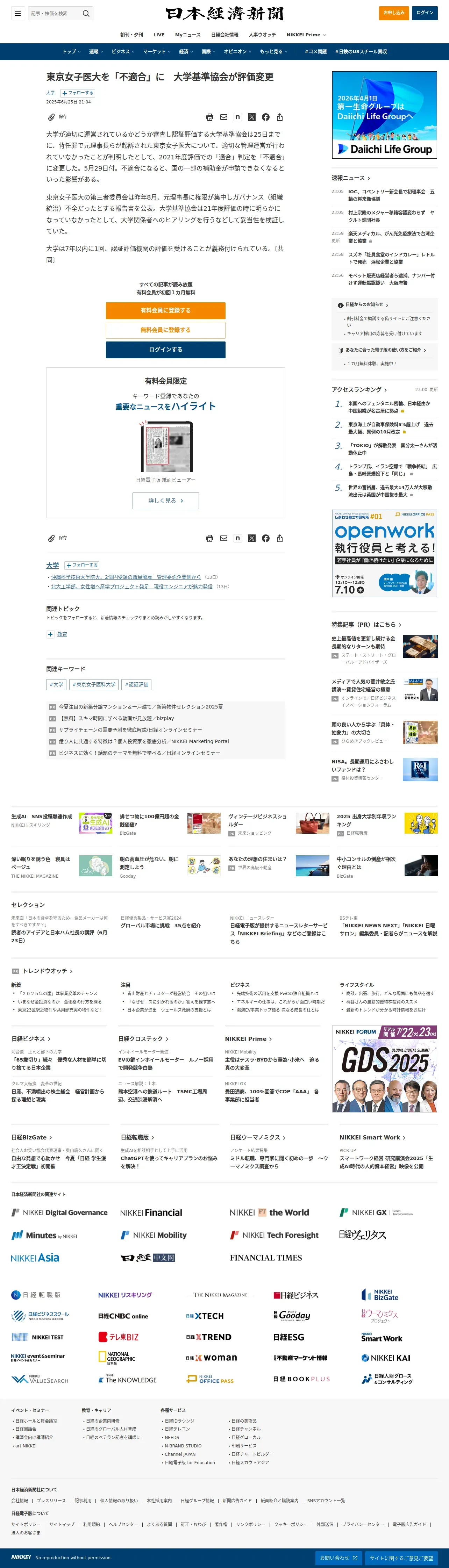
Task: Open the 日経BizGate section heading
Action: point(31,1137)
